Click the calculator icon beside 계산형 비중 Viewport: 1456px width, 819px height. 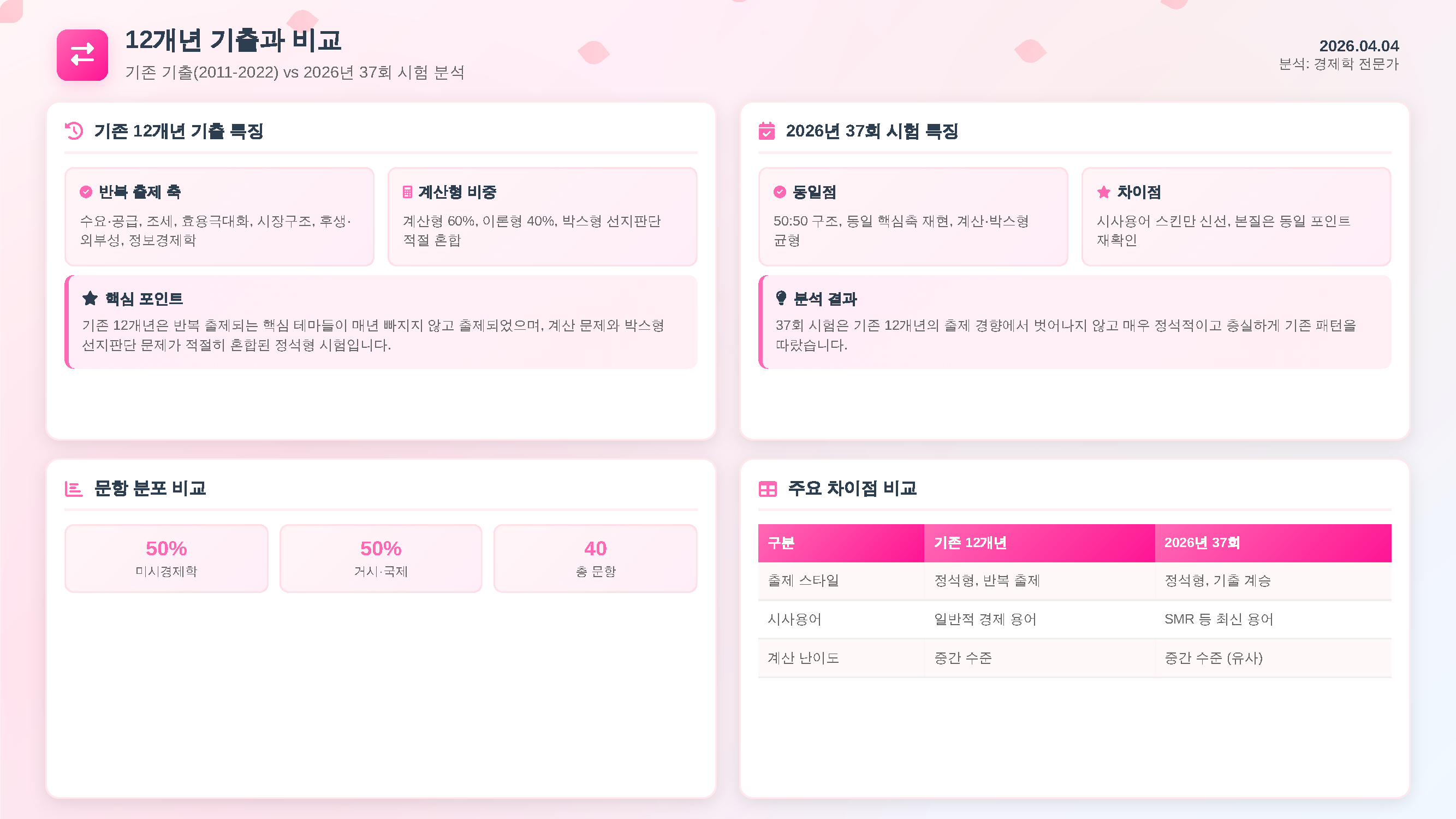pos(407,192)
